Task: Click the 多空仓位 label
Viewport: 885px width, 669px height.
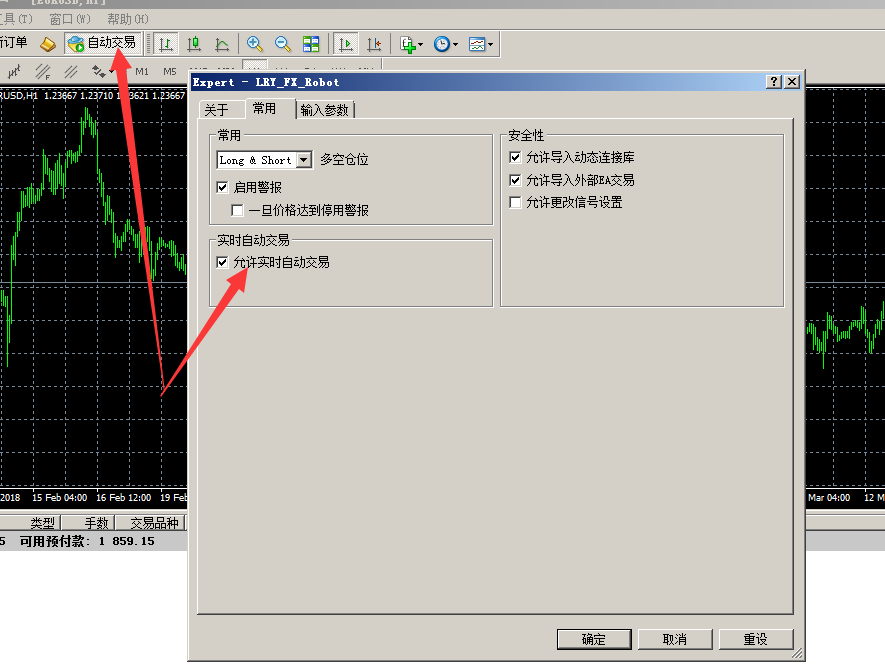Action: click(x=344, y=160)
